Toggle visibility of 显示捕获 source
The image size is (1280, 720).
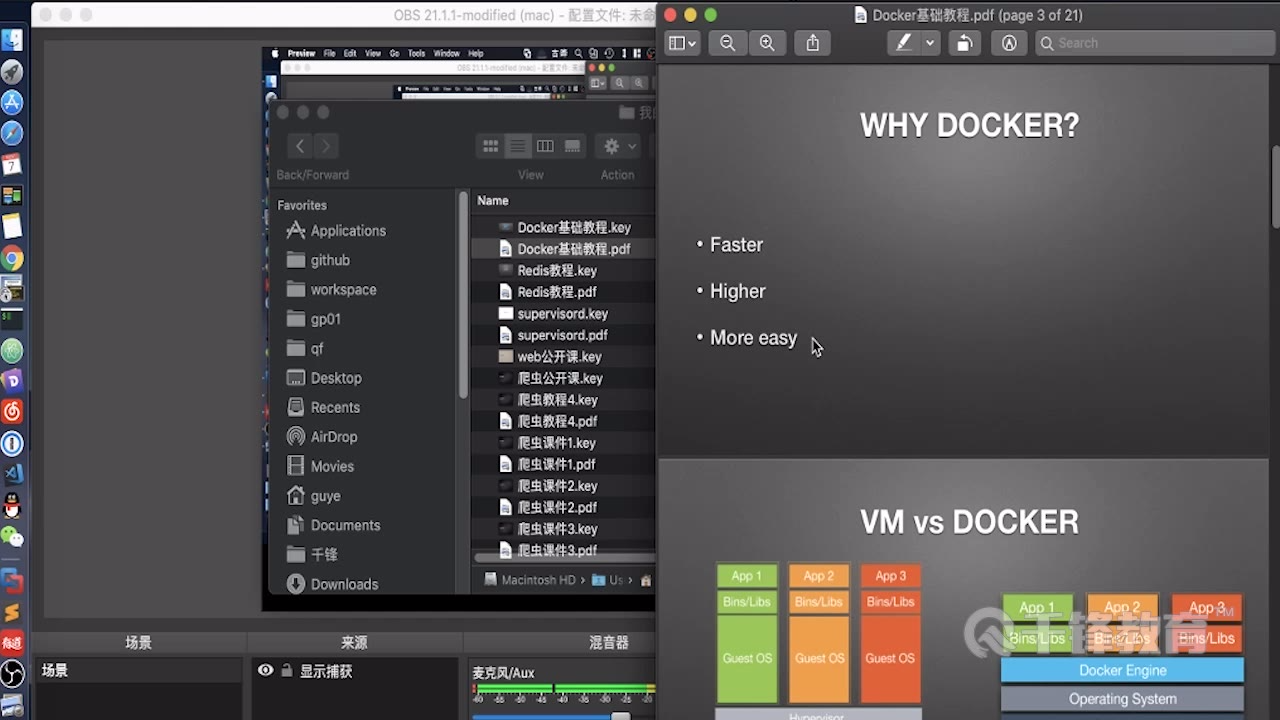pyautogui.click(x=265, y=671)
